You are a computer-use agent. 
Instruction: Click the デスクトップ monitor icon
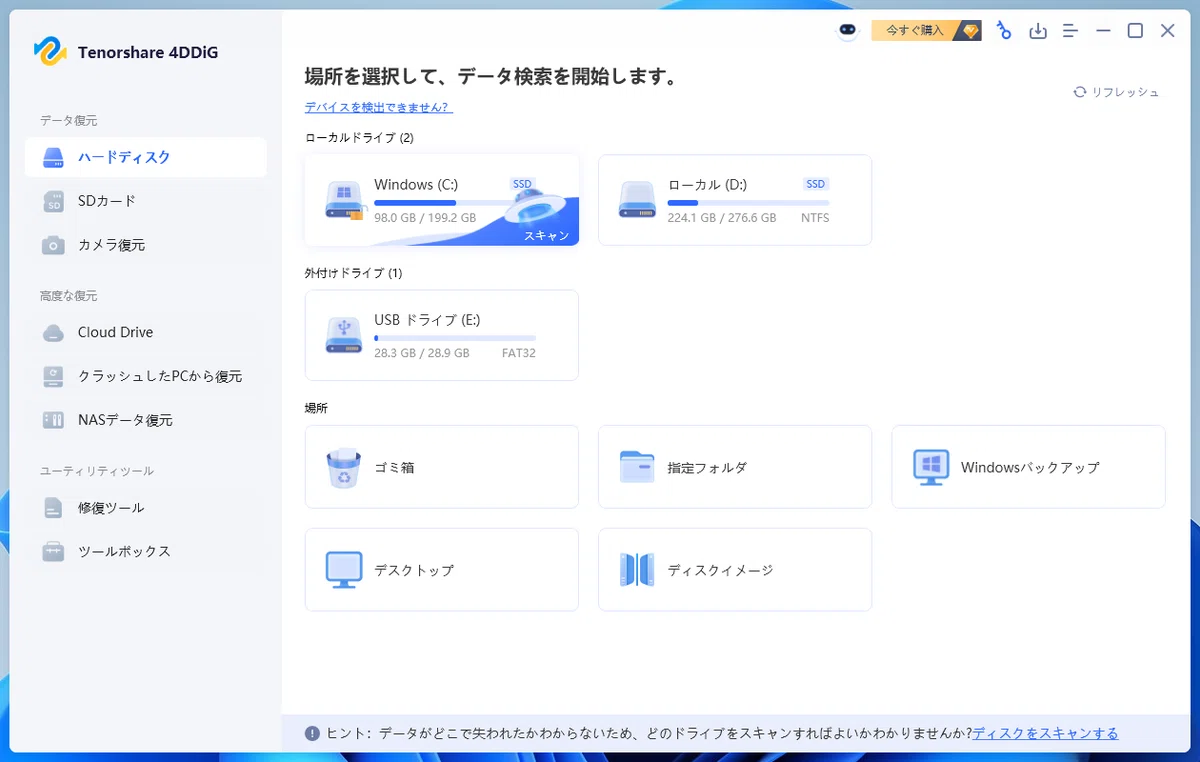(x=344, y=570)
